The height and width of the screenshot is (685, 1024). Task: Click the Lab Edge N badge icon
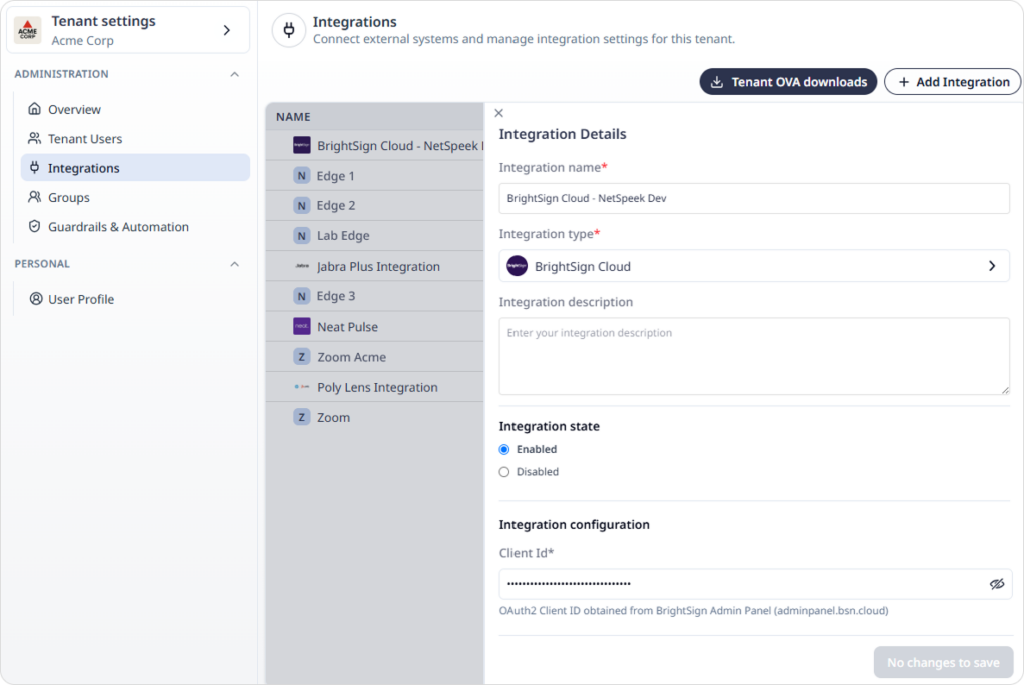[302, 236]
